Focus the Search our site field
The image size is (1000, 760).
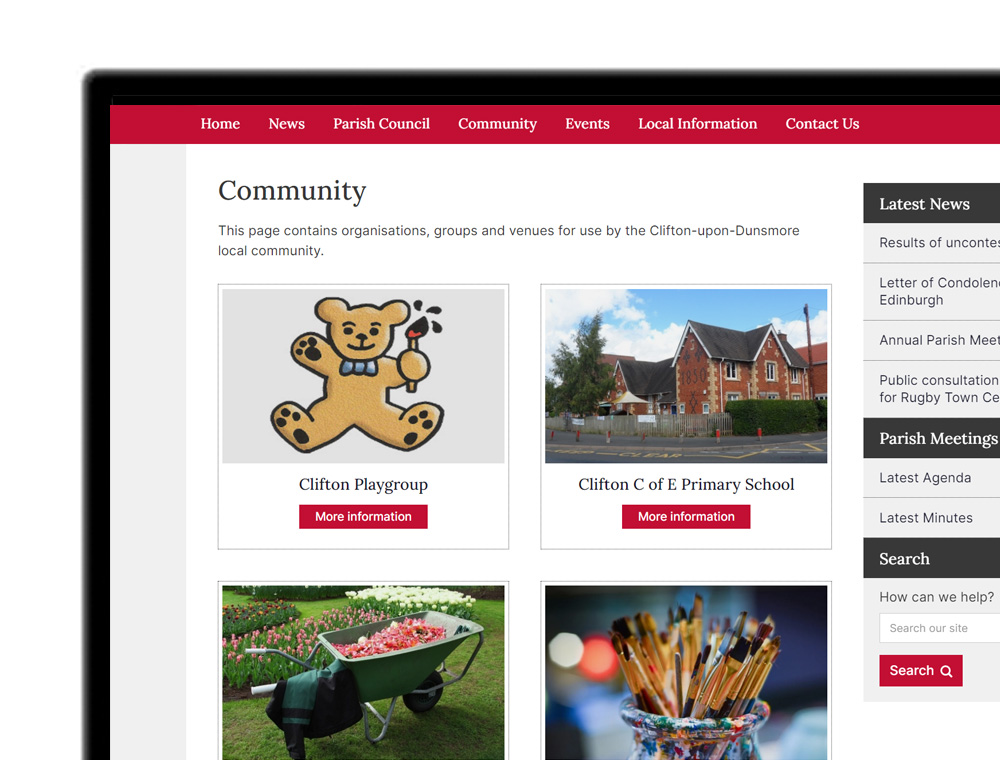[939, 628]
